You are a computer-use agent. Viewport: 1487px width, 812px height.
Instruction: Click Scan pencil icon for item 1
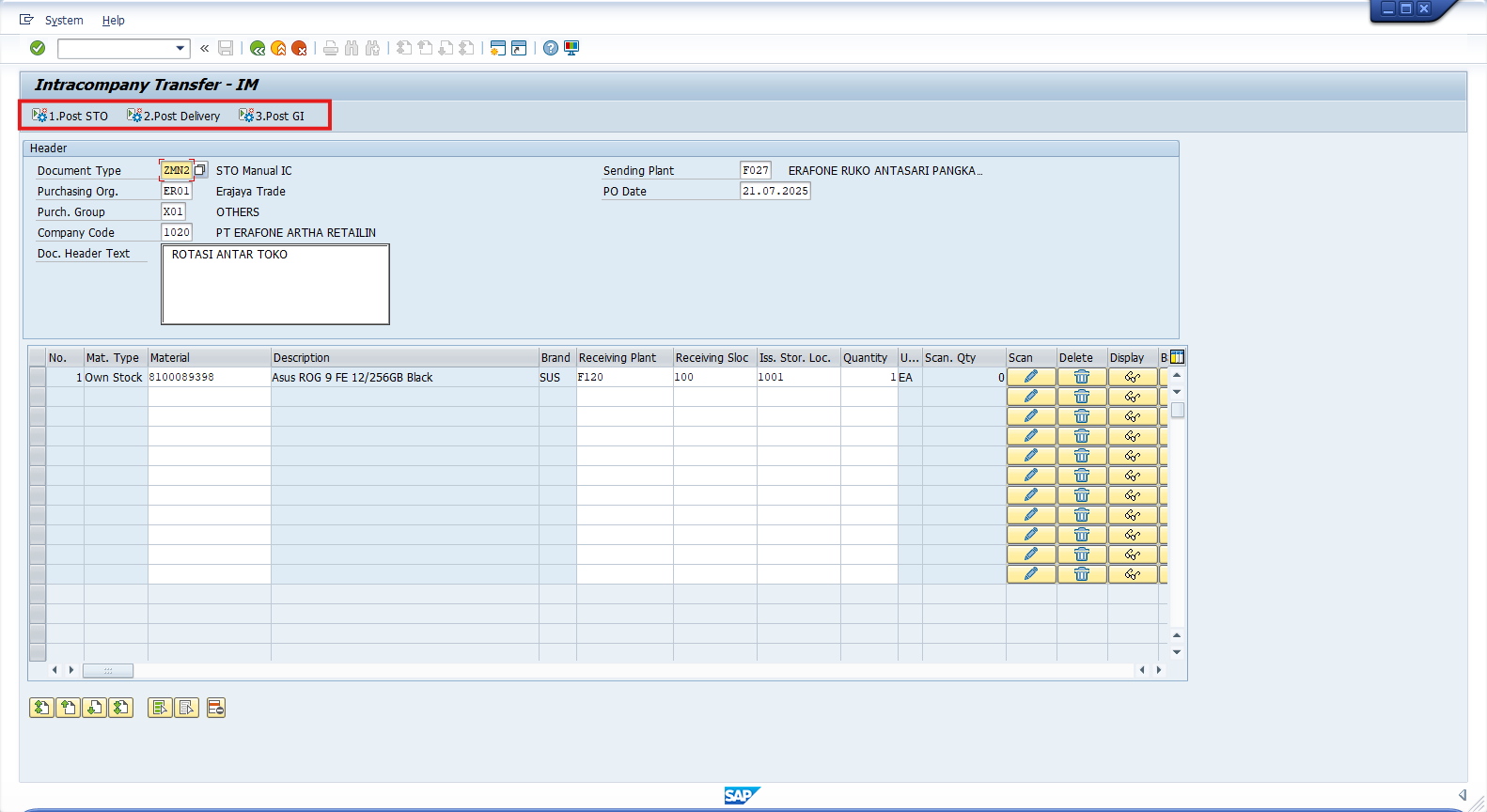[x=1031, y=377]
